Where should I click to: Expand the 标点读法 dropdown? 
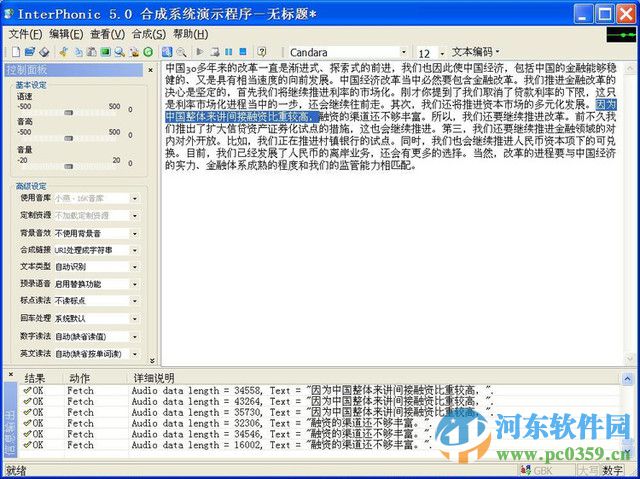click(x=135, y=301)
